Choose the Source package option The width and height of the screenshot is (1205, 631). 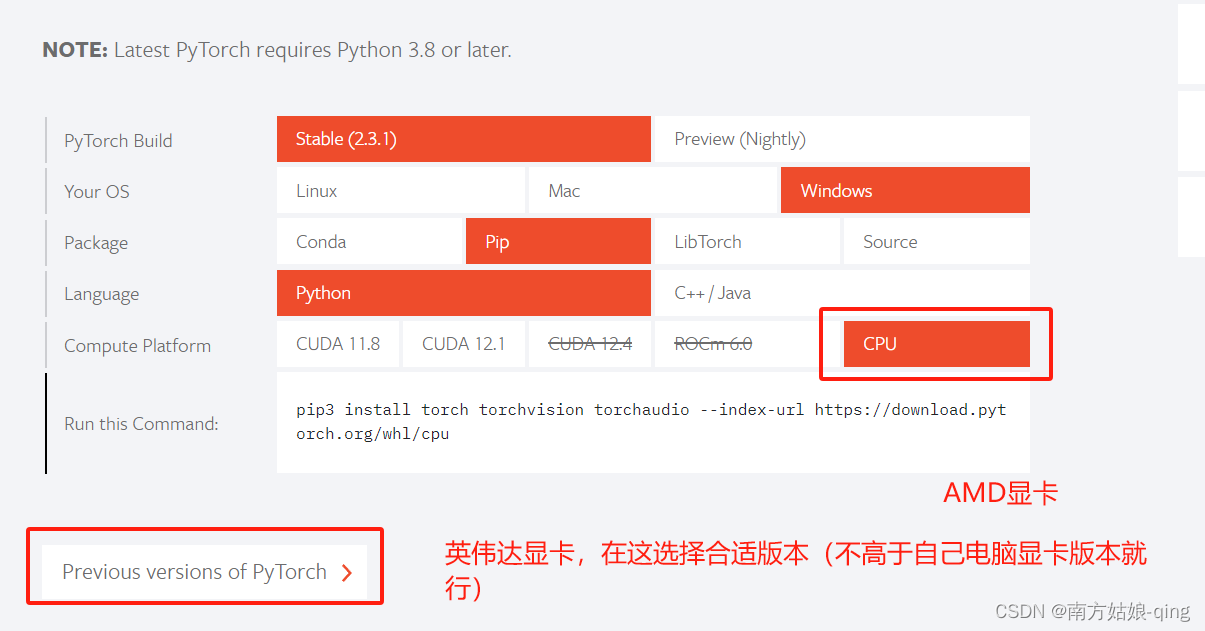[937, 241]
